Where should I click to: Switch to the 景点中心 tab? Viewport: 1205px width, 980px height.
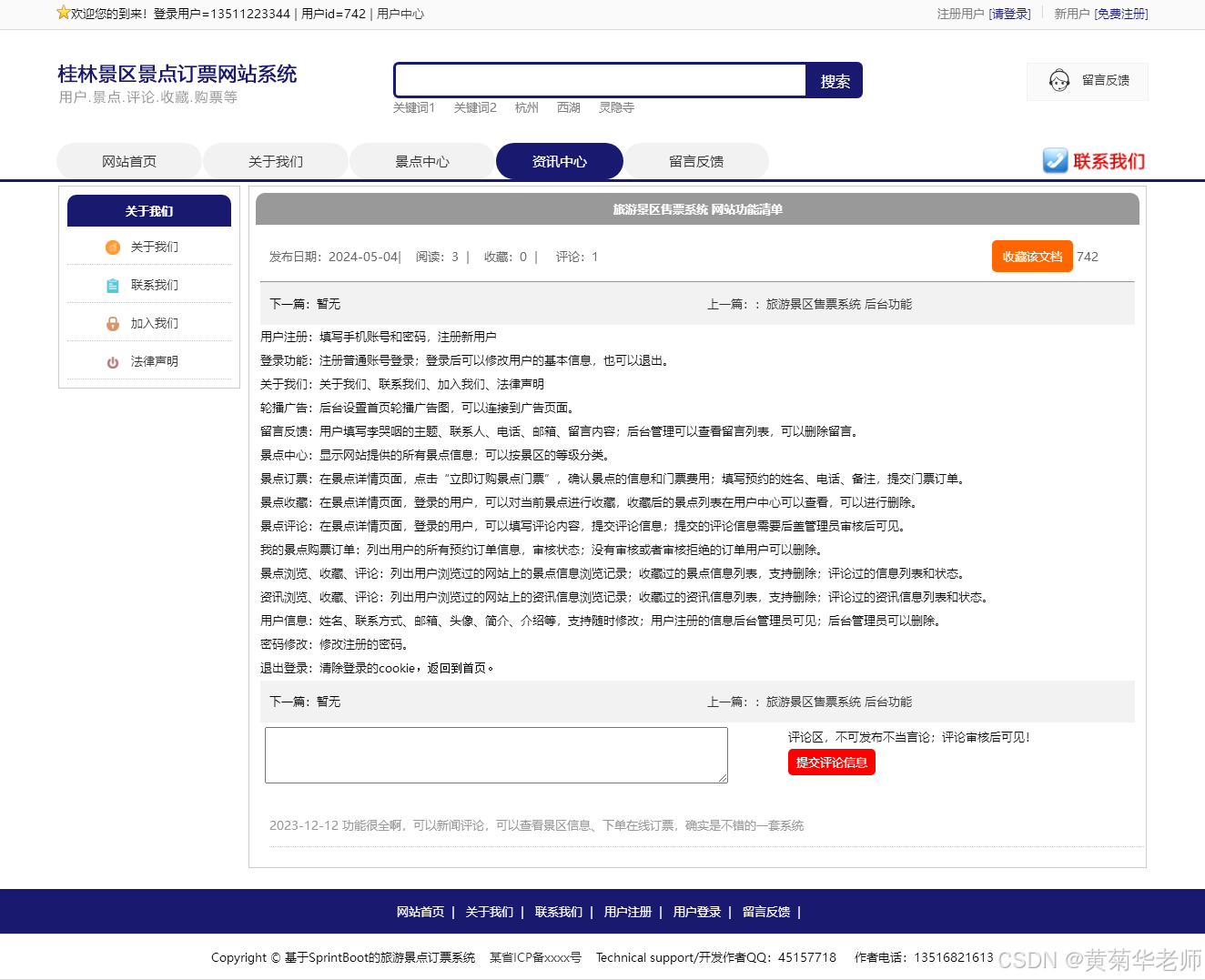coord(421,161)
